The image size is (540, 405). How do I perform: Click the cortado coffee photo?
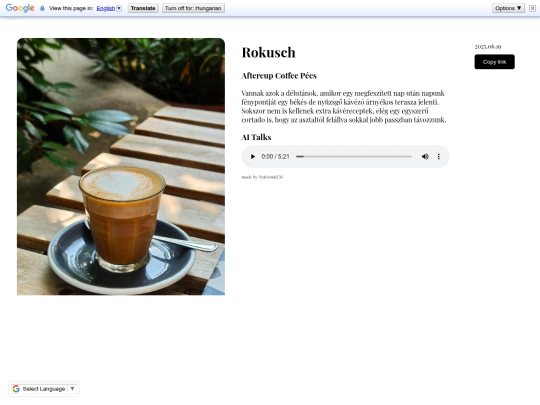tap(121, 167)
